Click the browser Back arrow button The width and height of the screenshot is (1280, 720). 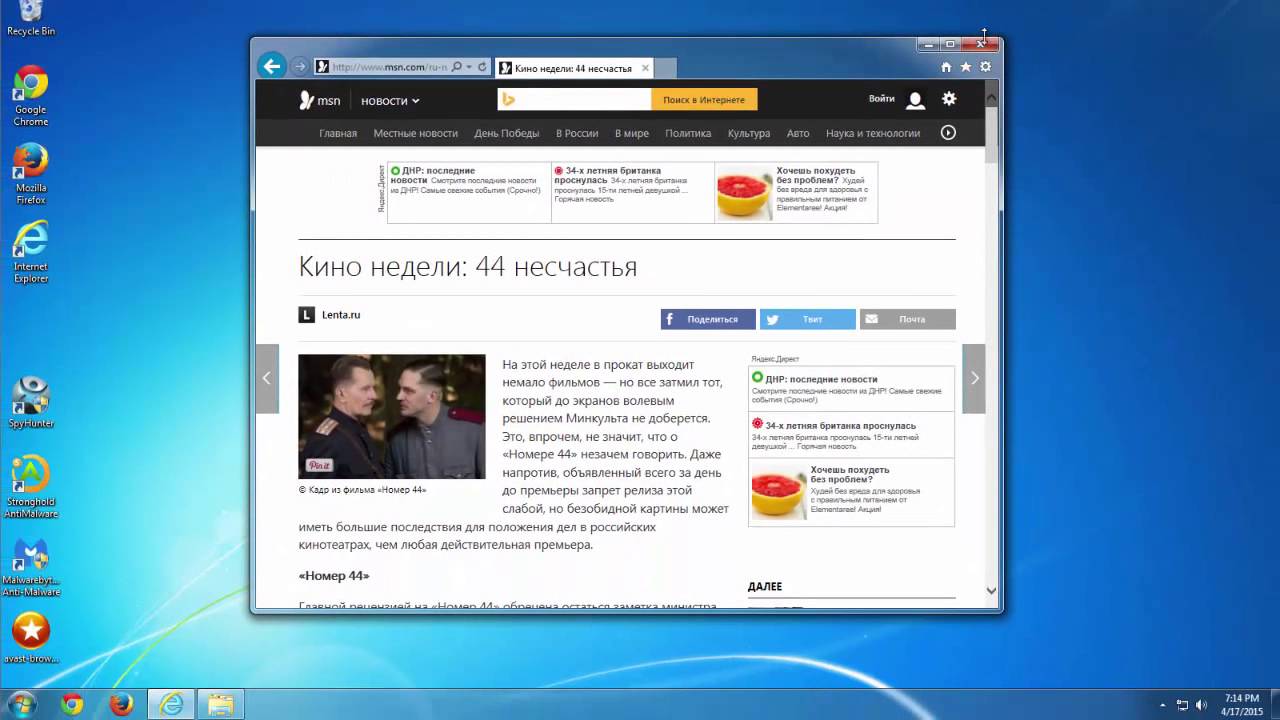pos(272,66)
